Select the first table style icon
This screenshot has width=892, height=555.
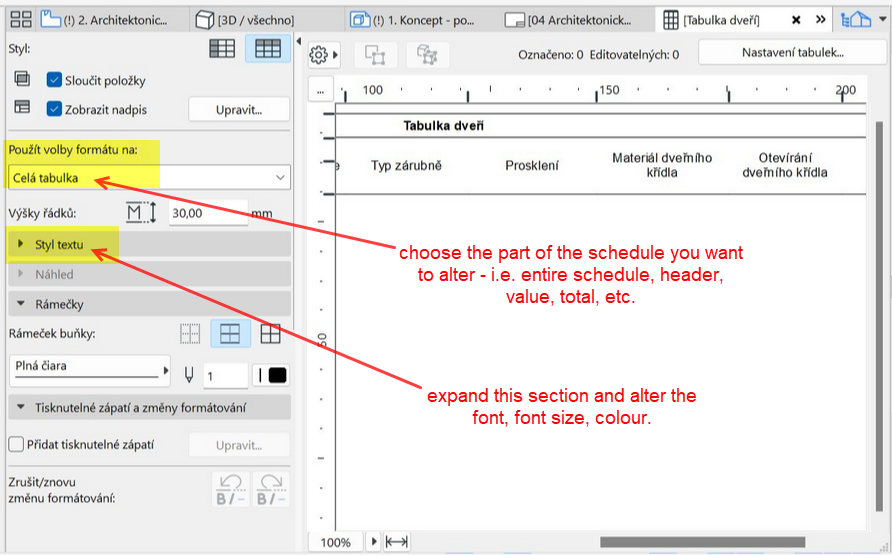pos(222,49)
